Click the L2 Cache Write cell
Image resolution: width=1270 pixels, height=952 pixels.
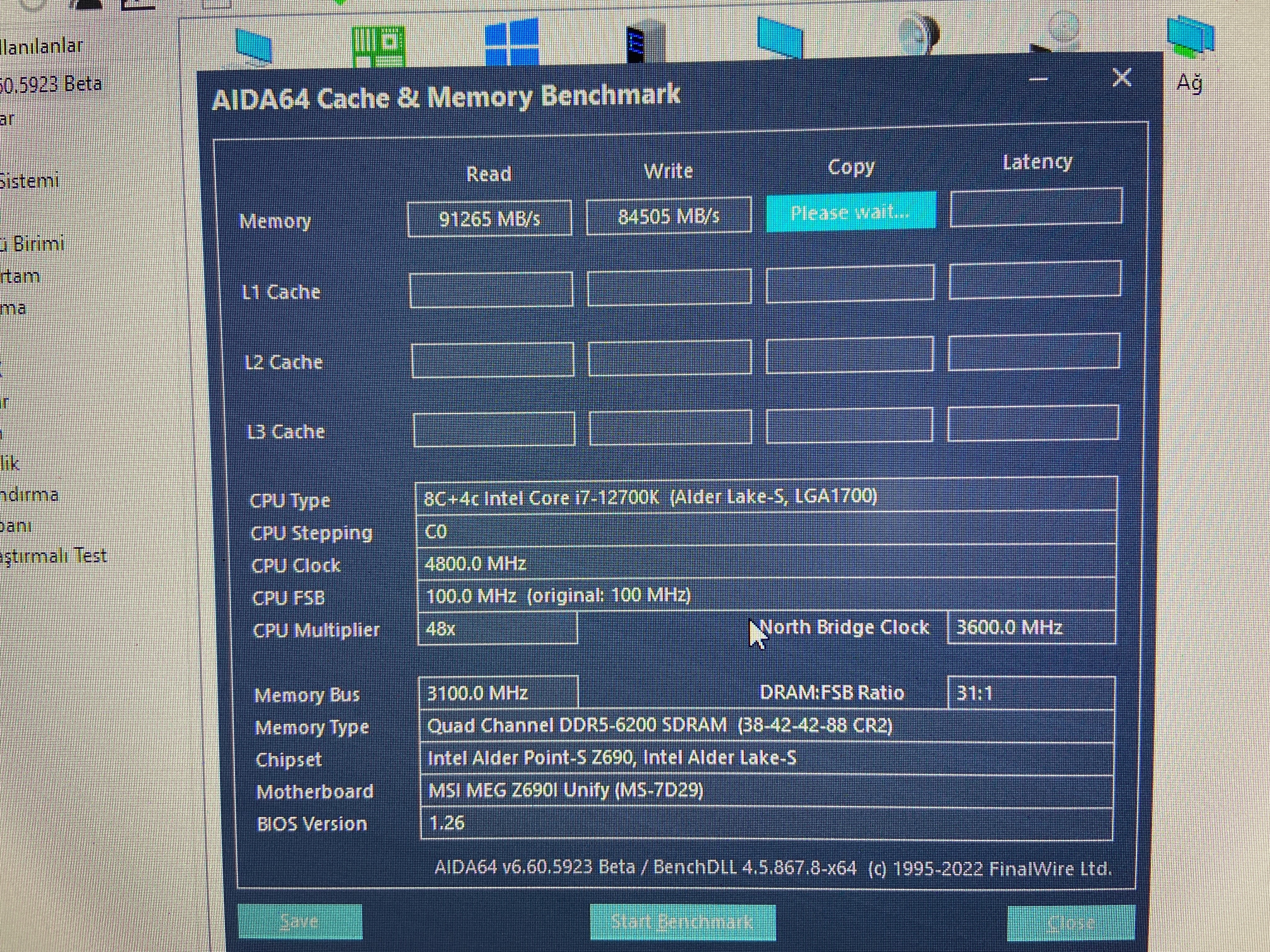tap(669, 358)
